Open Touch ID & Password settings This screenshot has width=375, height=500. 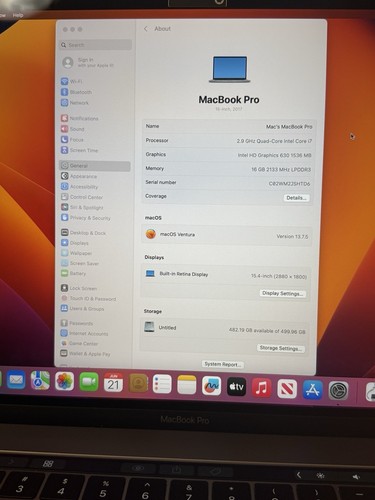tap(89, 299)
